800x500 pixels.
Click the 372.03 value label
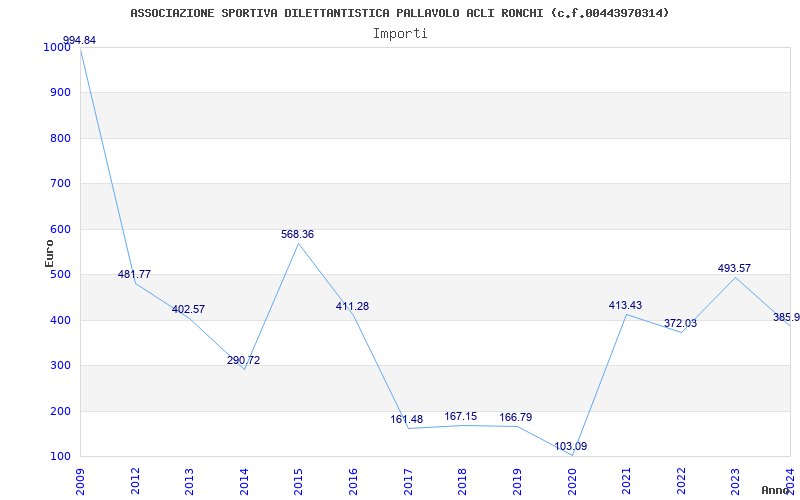(680, 323)
